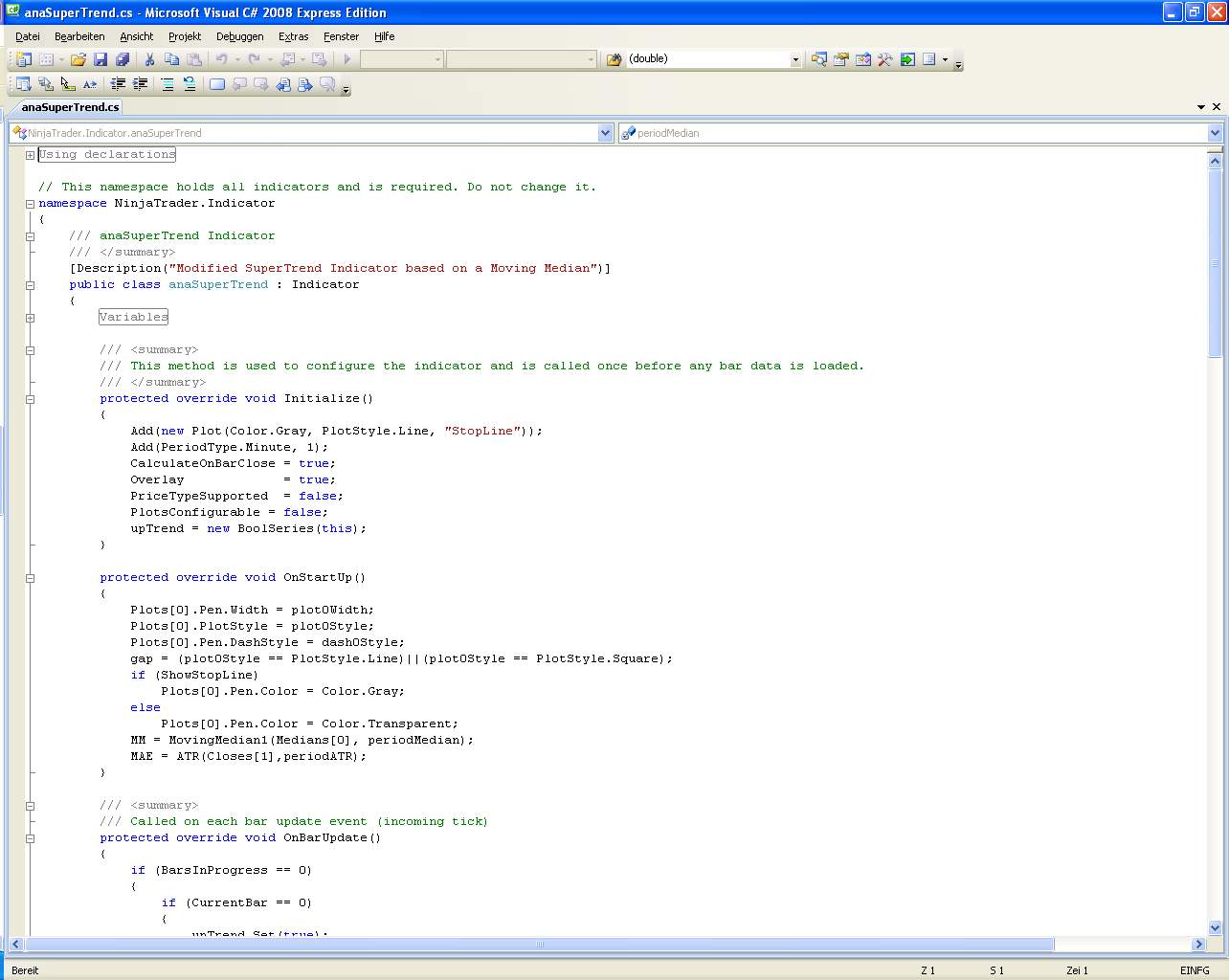Open the Ansicht menu

click(137, 36)
